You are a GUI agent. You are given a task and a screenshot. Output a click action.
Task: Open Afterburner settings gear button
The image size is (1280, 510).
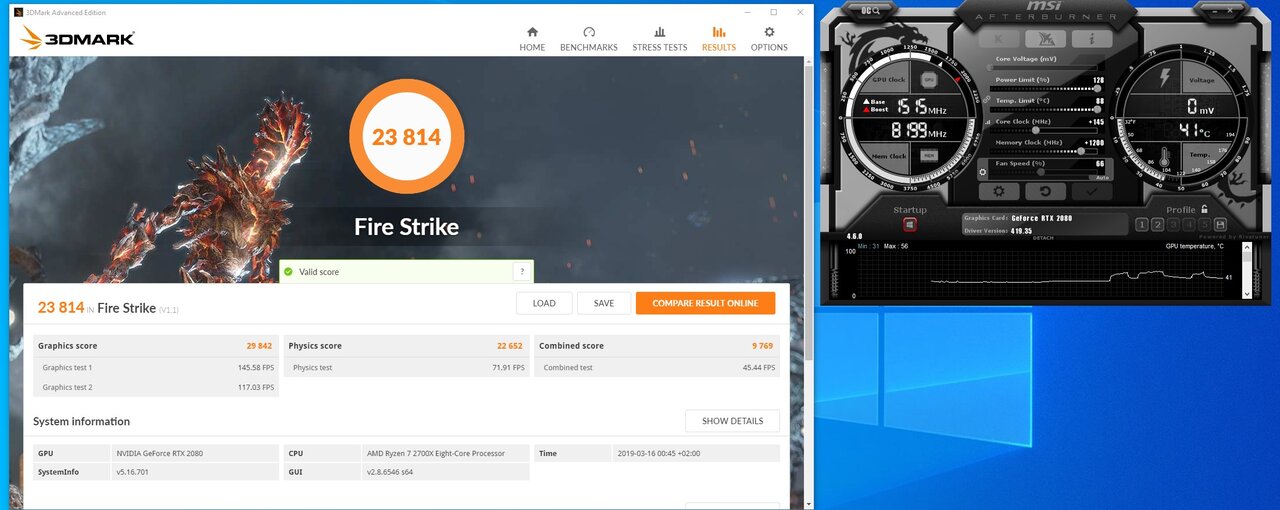998,191
